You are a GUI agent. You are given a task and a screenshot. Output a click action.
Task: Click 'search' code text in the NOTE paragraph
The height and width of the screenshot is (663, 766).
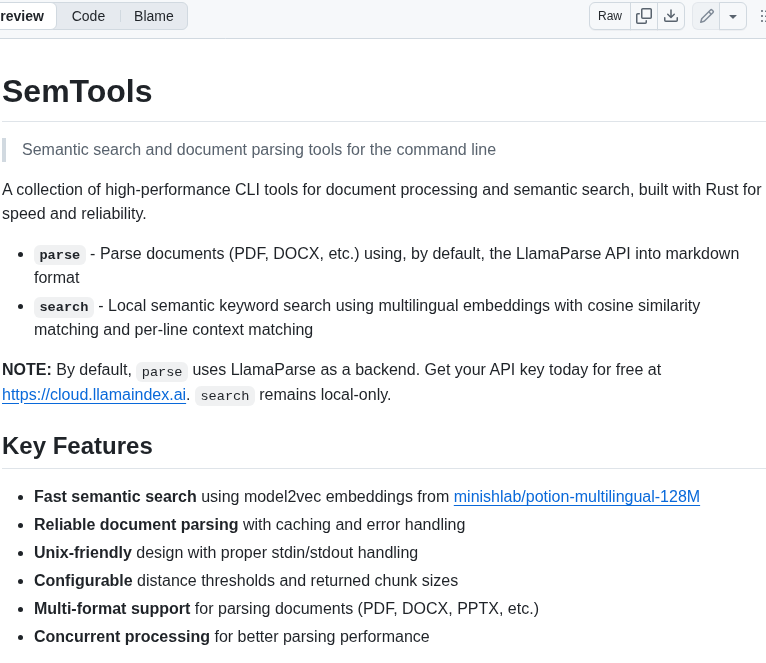(225, 395)
